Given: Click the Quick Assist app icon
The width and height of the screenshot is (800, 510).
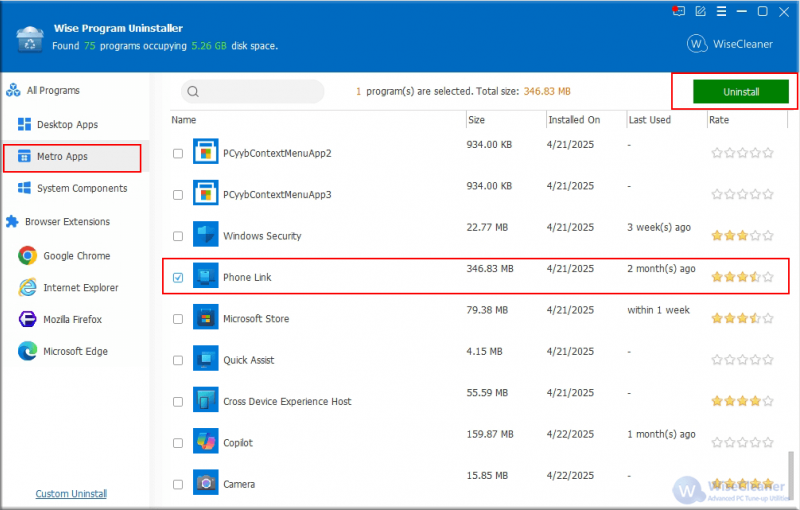Looking at the screenshot, I should point(206,358).
